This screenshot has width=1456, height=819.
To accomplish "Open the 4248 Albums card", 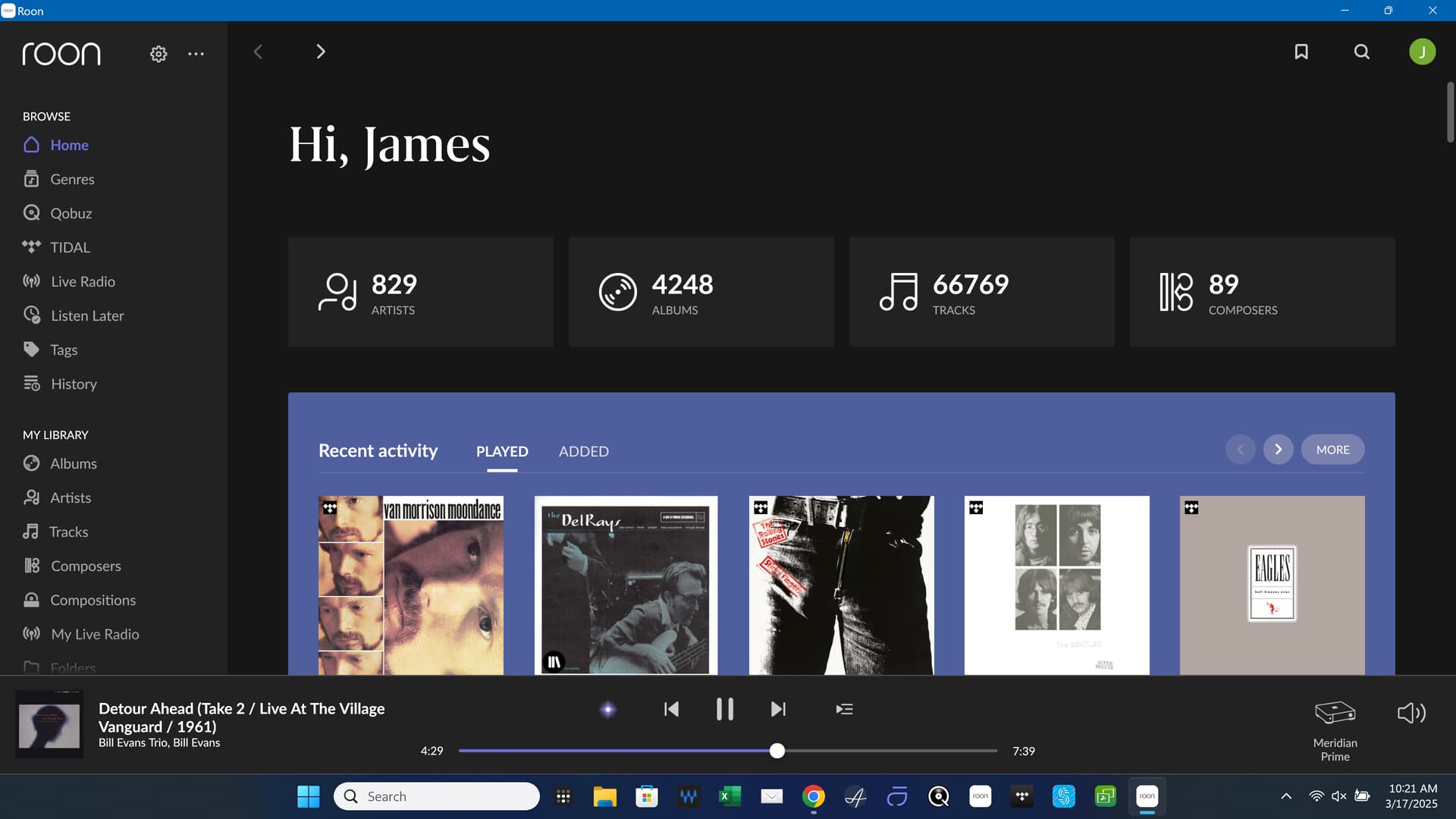I will (x=701, y=292).
